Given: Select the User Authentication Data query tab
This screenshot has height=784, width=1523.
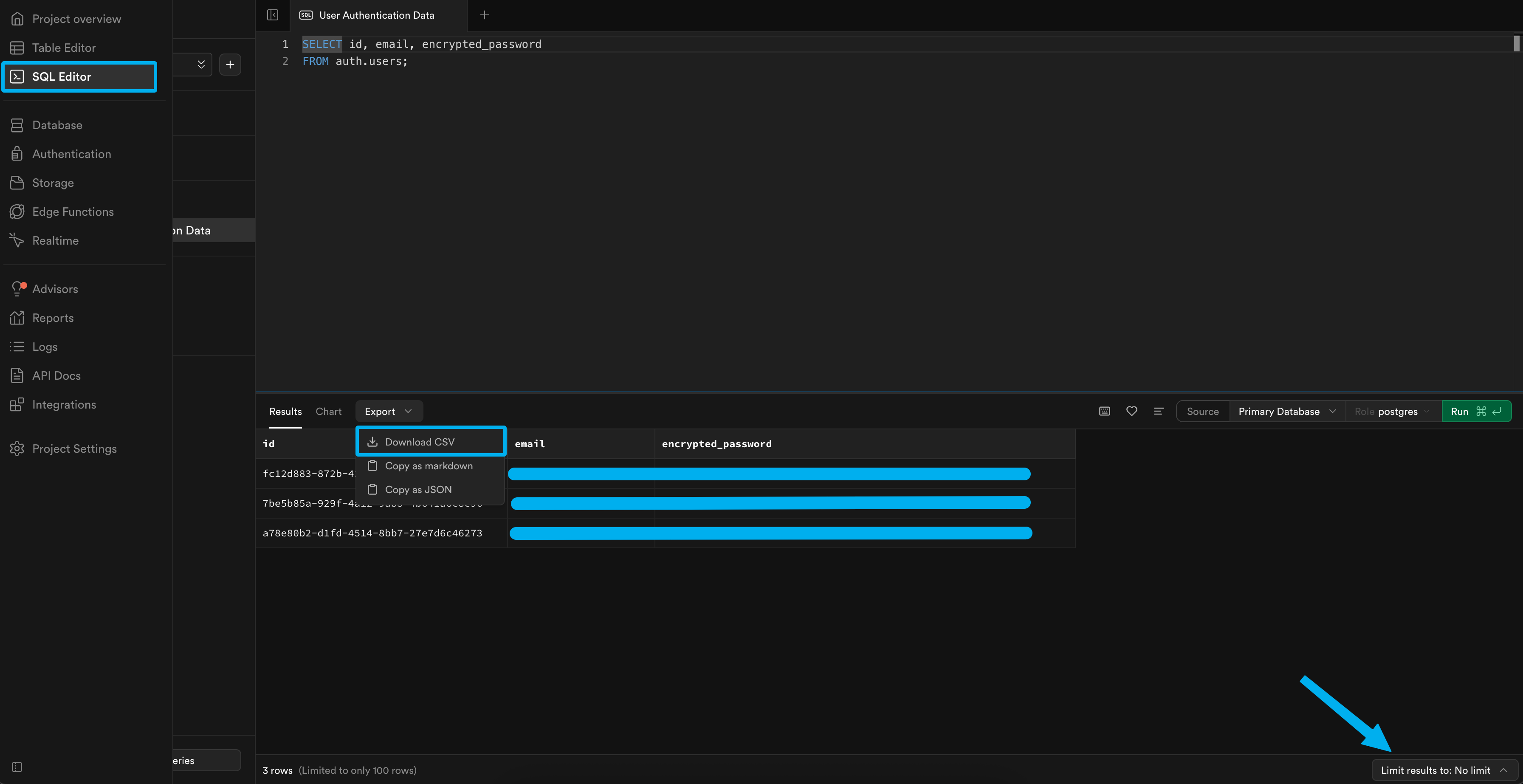Looking at the screenshot, I should 378,15.
